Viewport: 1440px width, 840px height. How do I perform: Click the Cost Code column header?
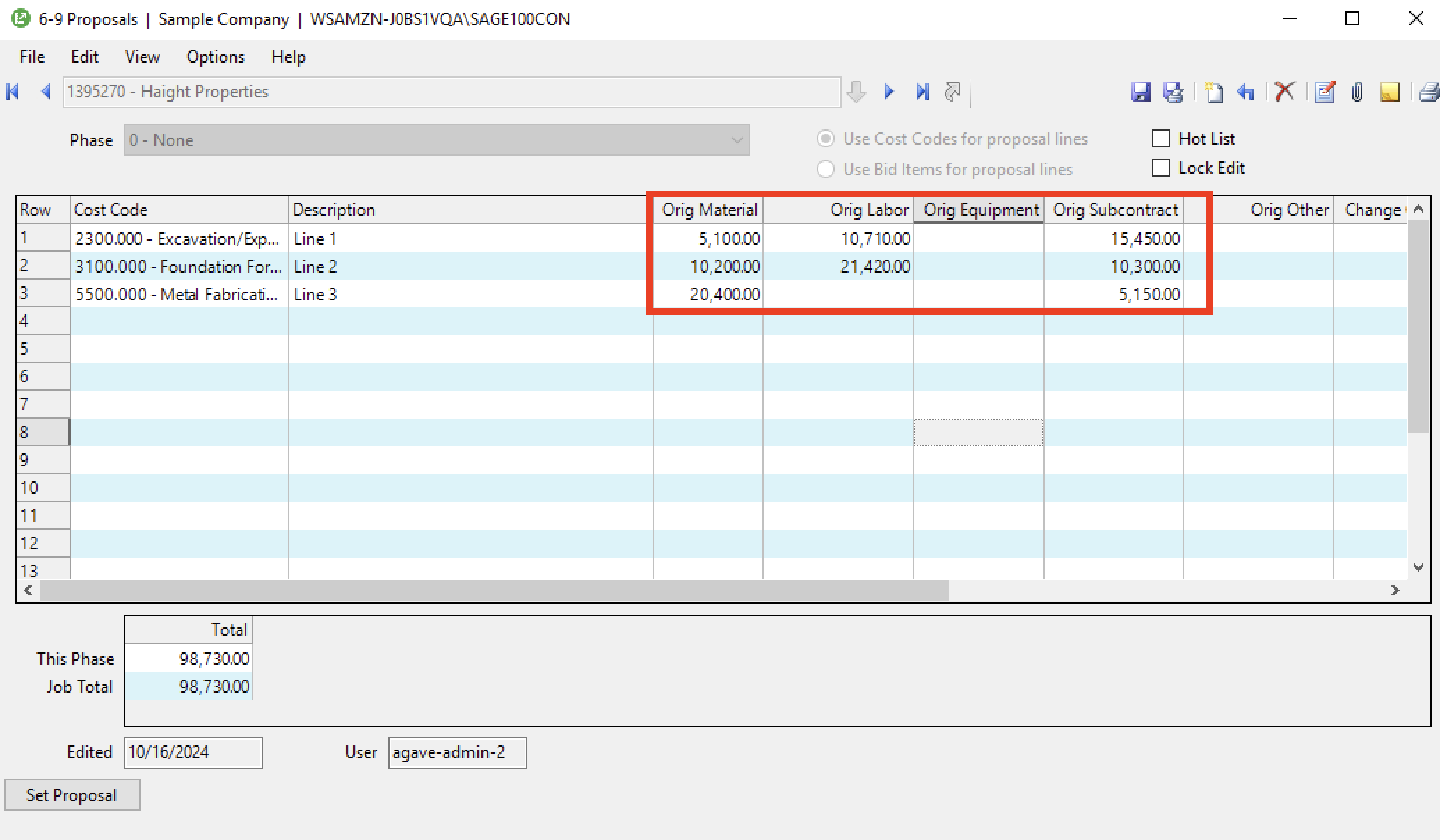[x=179, y=210]
